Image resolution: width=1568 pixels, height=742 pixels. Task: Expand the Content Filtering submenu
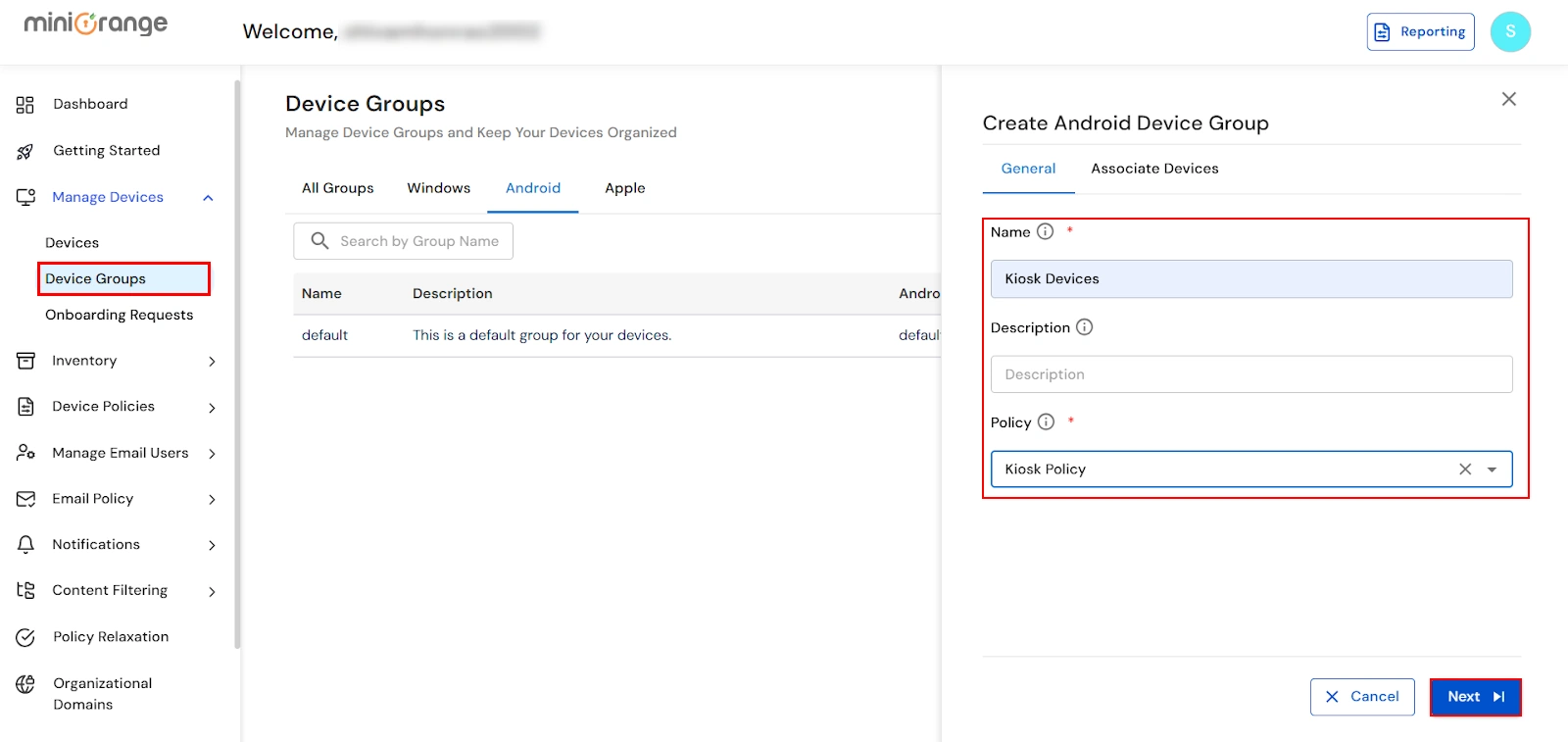(212, 591)
